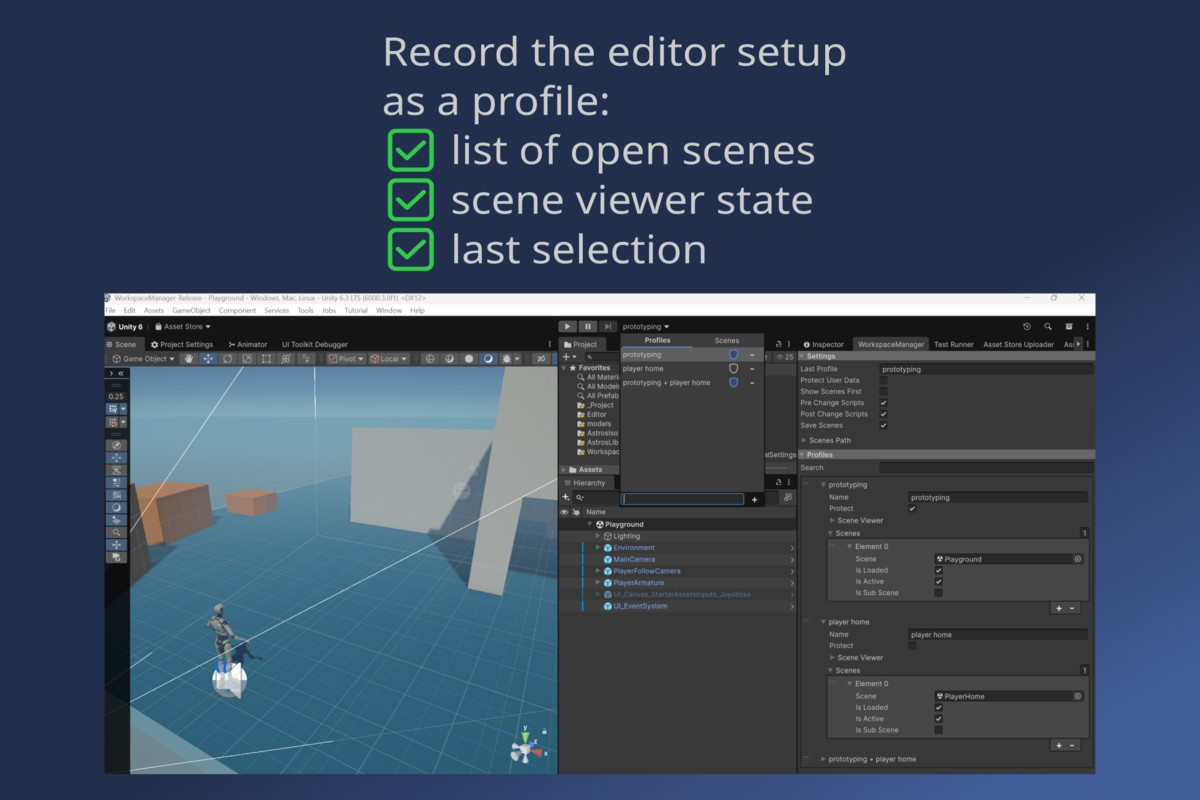Select the combined Transform tool

[286, 358]
